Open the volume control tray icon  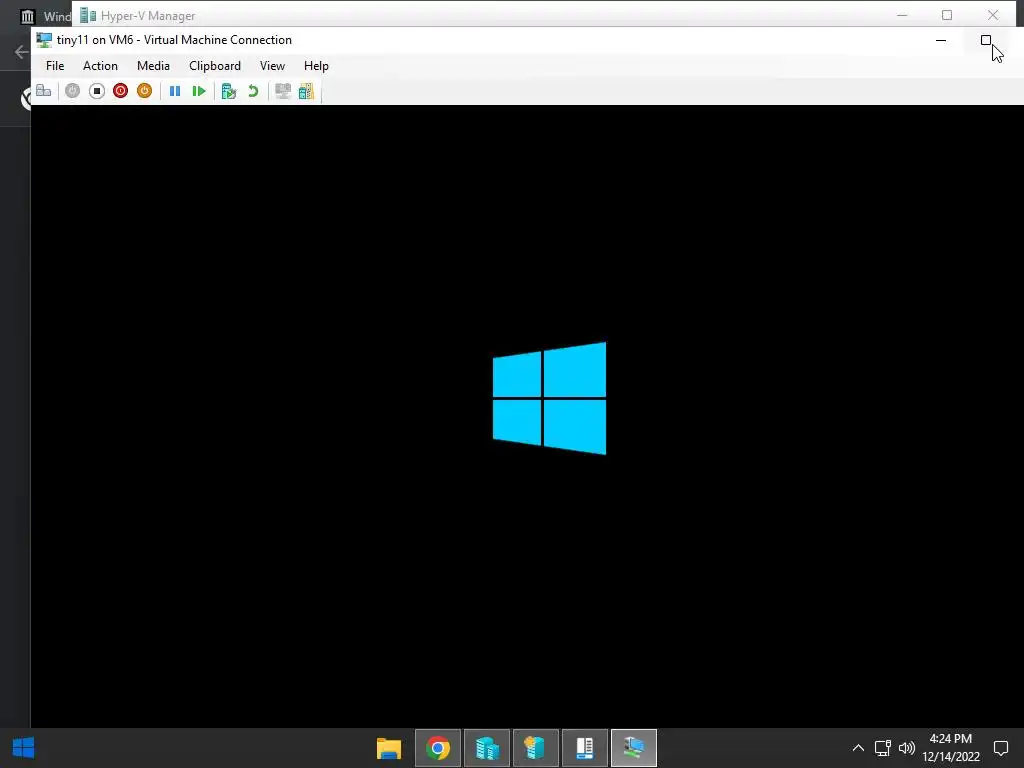coord(906,748)
